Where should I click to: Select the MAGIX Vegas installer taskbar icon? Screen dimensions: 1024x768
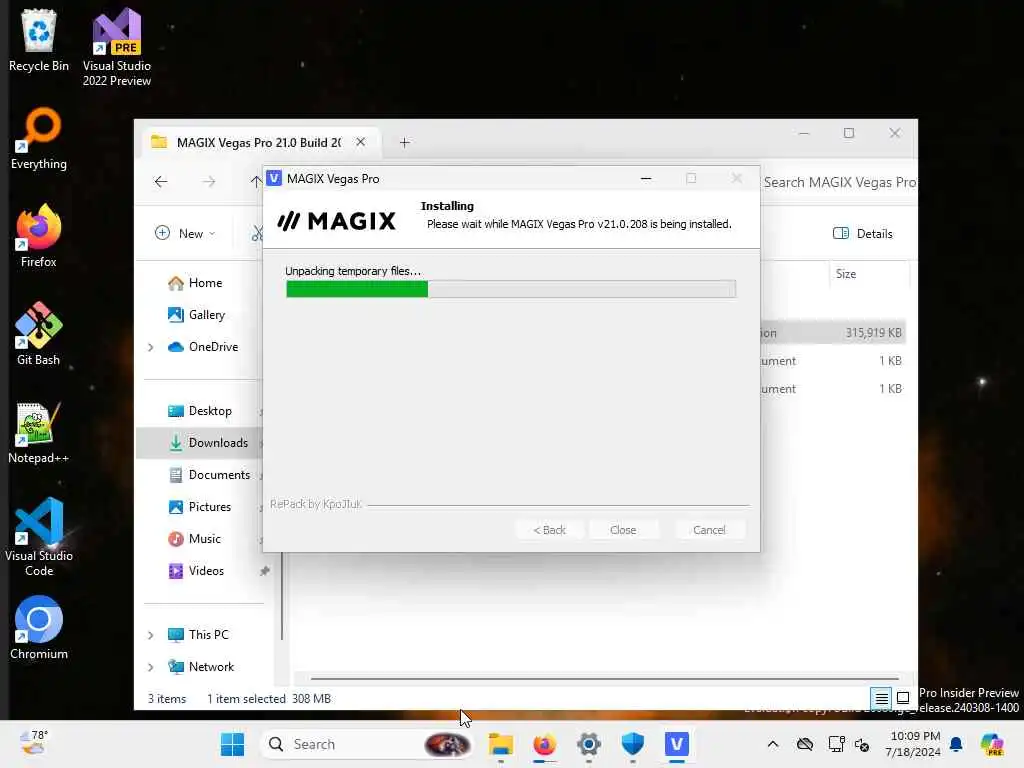pos(677,744)
